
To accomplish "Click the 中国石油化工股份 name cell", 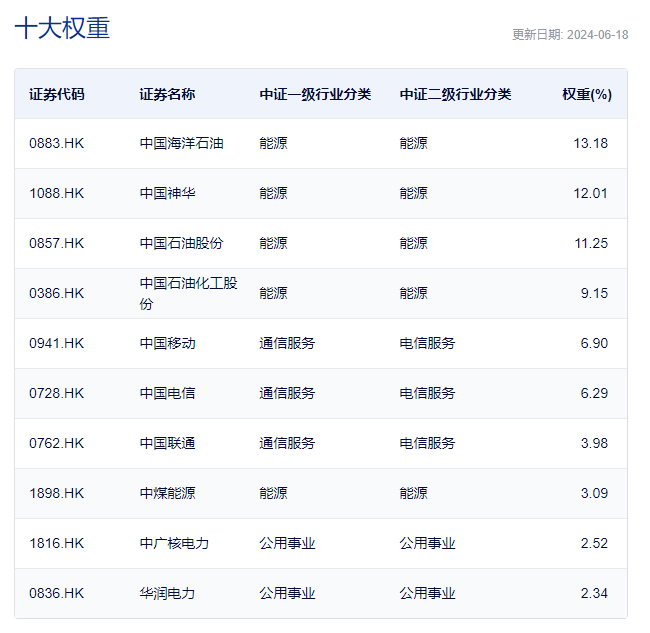I will pyautogui.click(x=188, y=293).
